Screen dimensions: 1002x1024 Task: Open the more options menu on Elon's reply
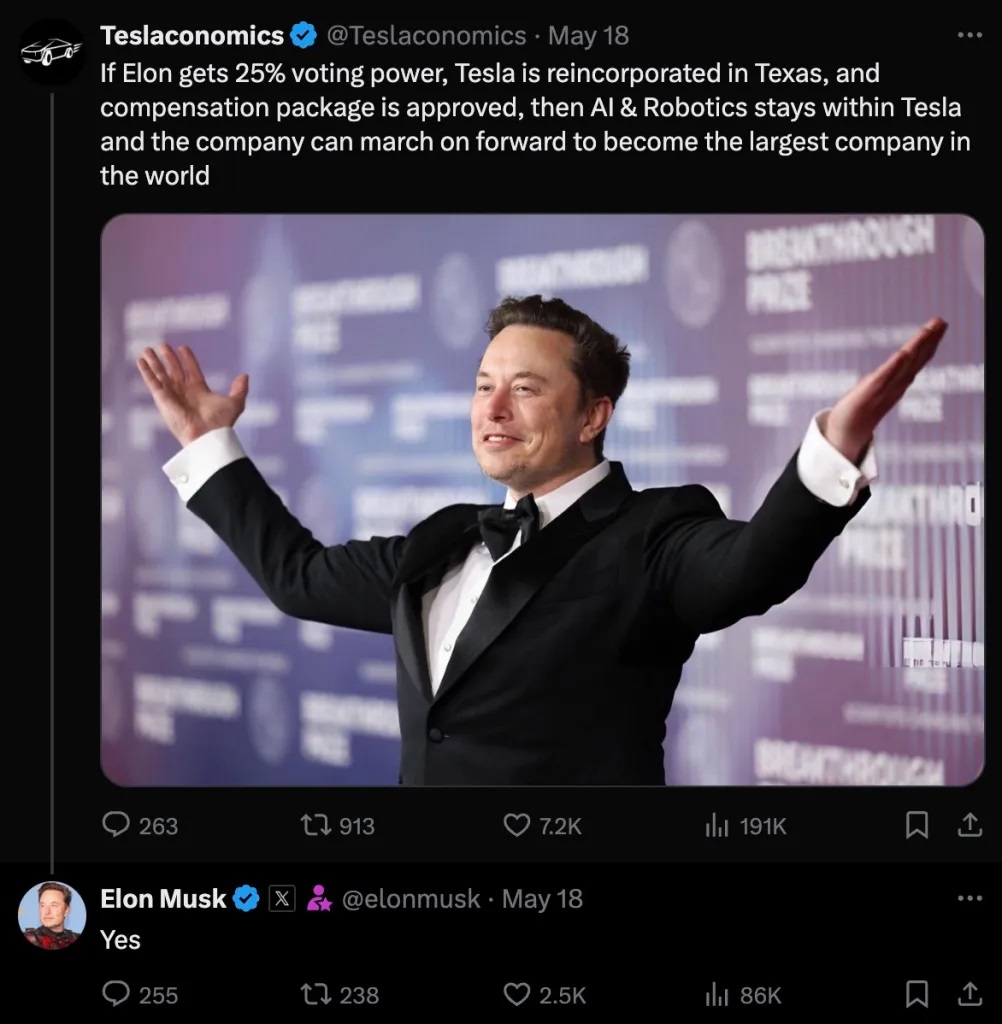pyautogui.click(x=969, y=898)
